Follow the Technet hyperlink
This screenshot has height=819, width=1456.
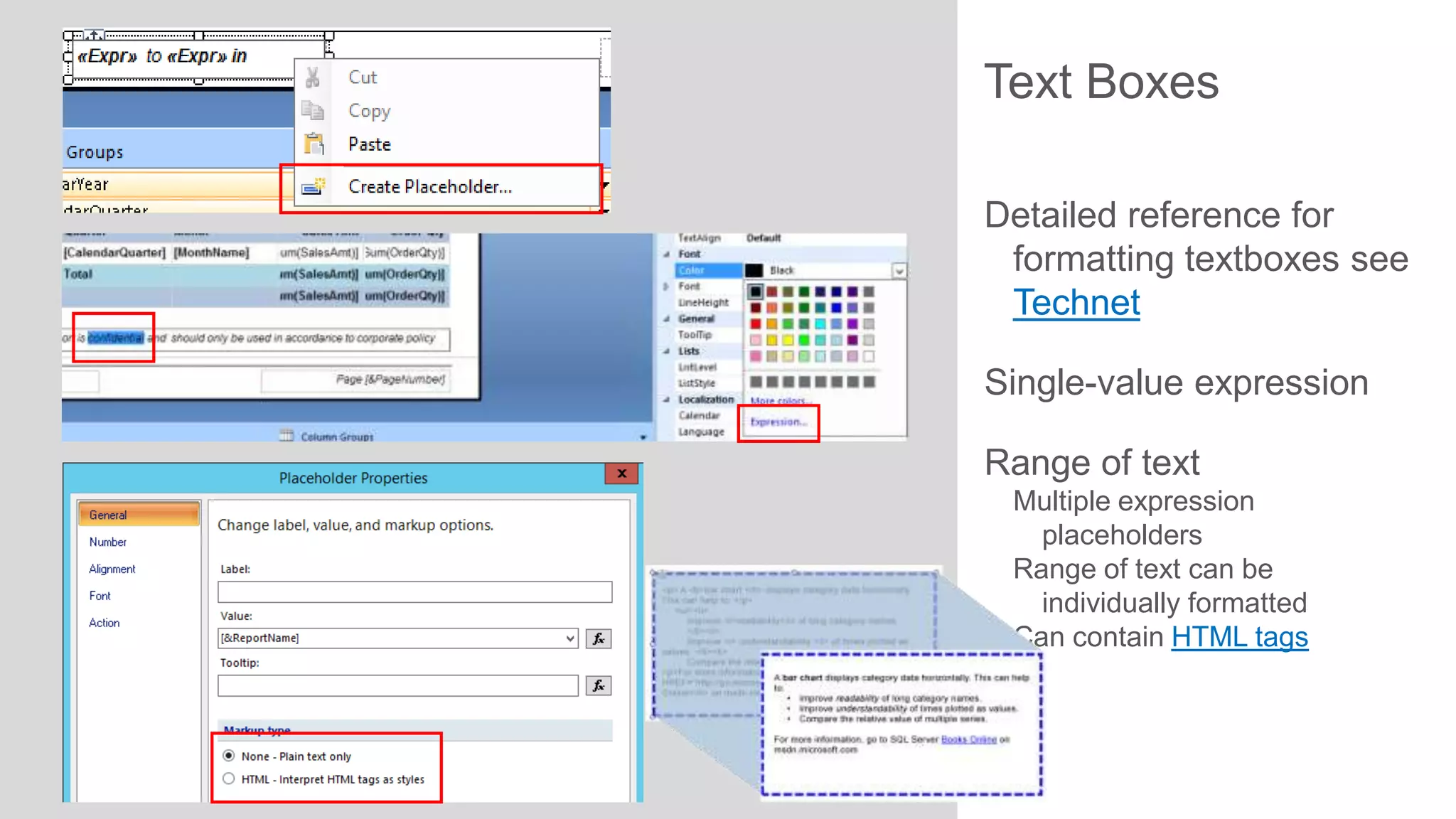pos(1076,302)
